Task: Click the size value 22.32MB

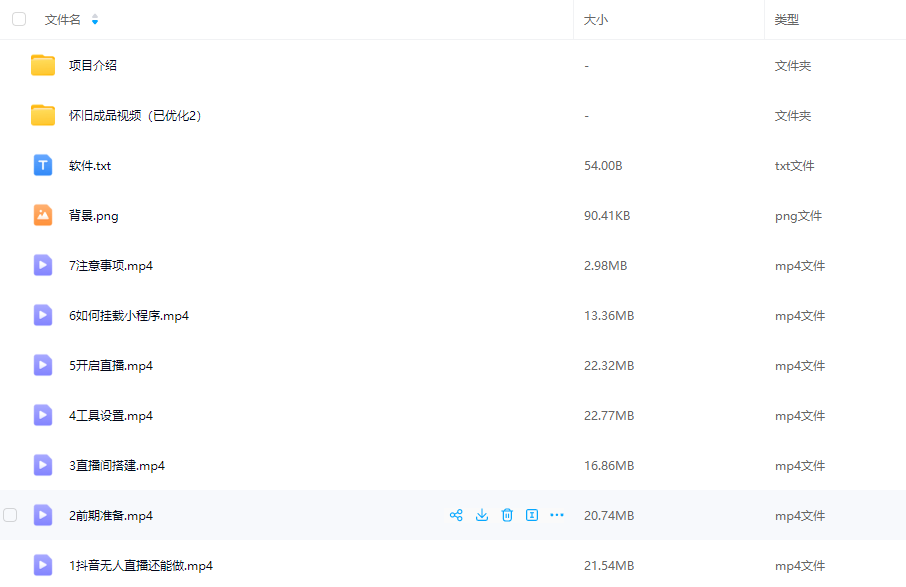Action: coord(609,366)
